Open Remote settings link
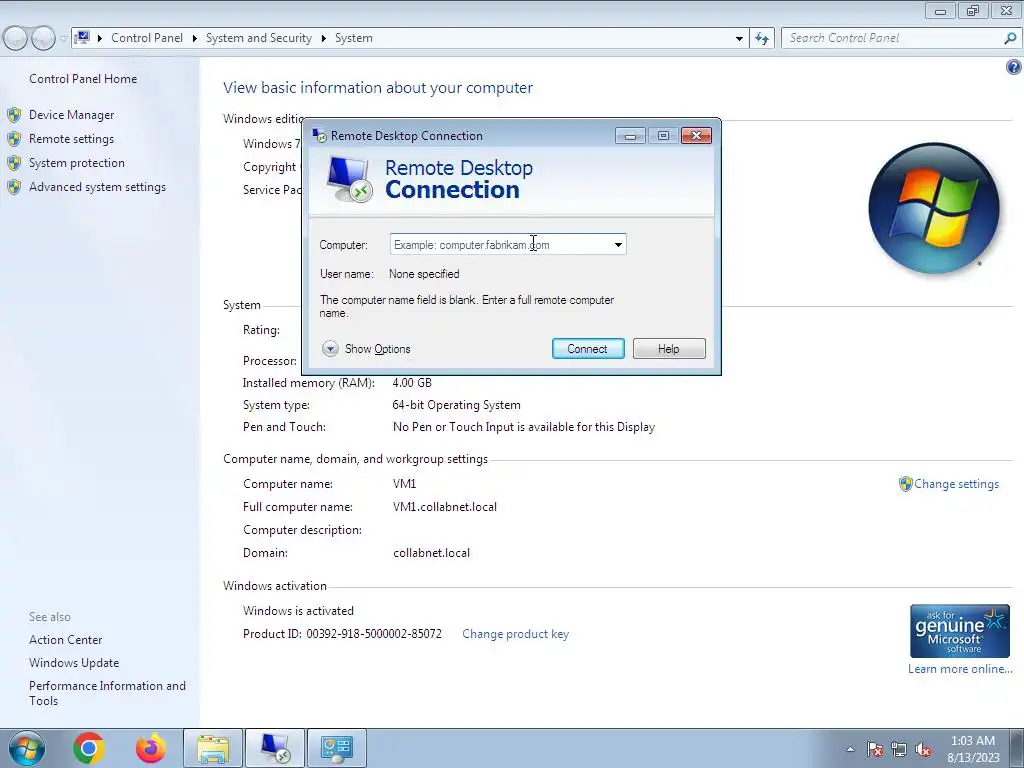1024x768 pixels. pyautogui.click(x=71, y=139)
